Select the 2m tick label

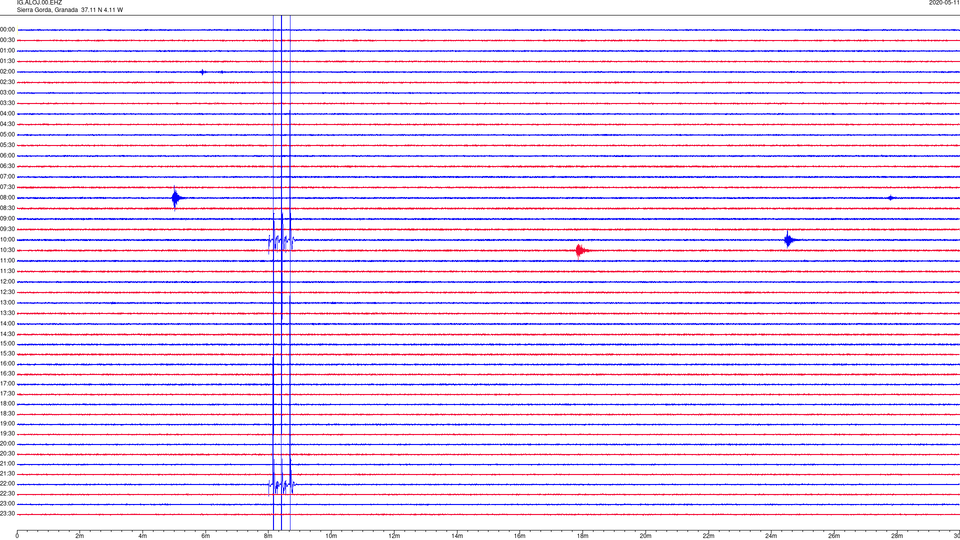[x=80, y=536]
